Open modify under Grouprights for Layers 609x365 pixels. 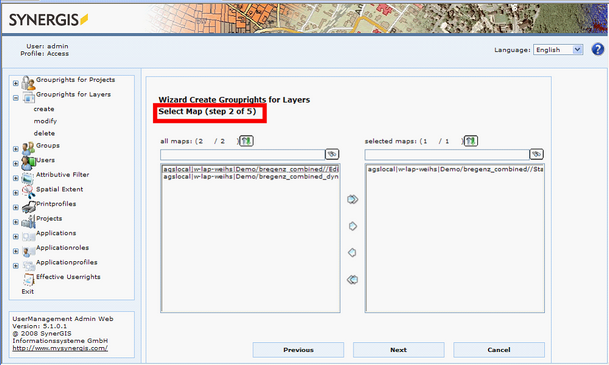click(x=45, y=121)
